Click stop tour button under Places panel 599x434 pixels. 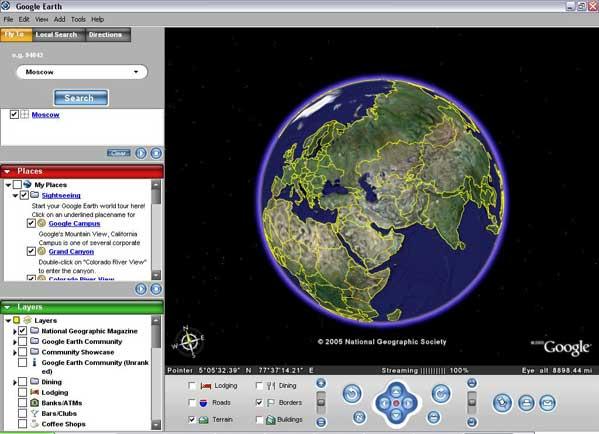tap(156, 289)
